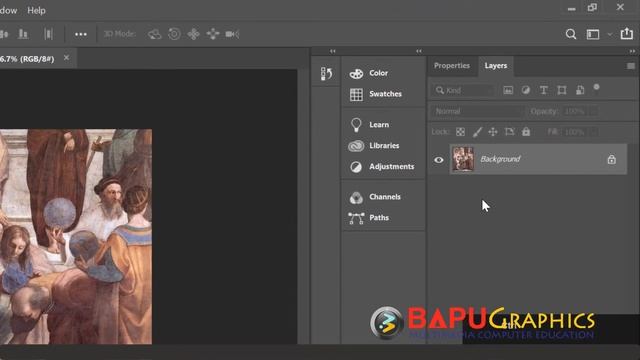Open the Help menu
This screenshot has width=640, height=360.
[36, 10]
